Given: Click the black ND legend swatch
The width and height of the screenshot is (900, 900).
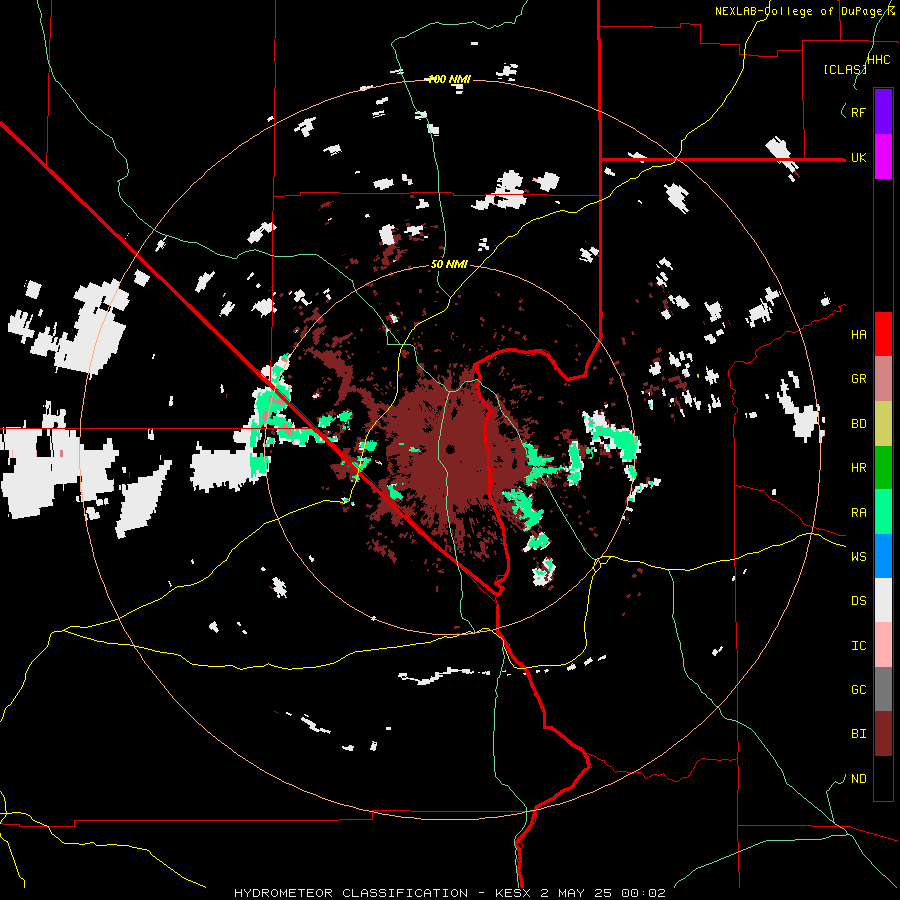Looking at the screenshot, I should pyautogui.click(x=883, y=778).
